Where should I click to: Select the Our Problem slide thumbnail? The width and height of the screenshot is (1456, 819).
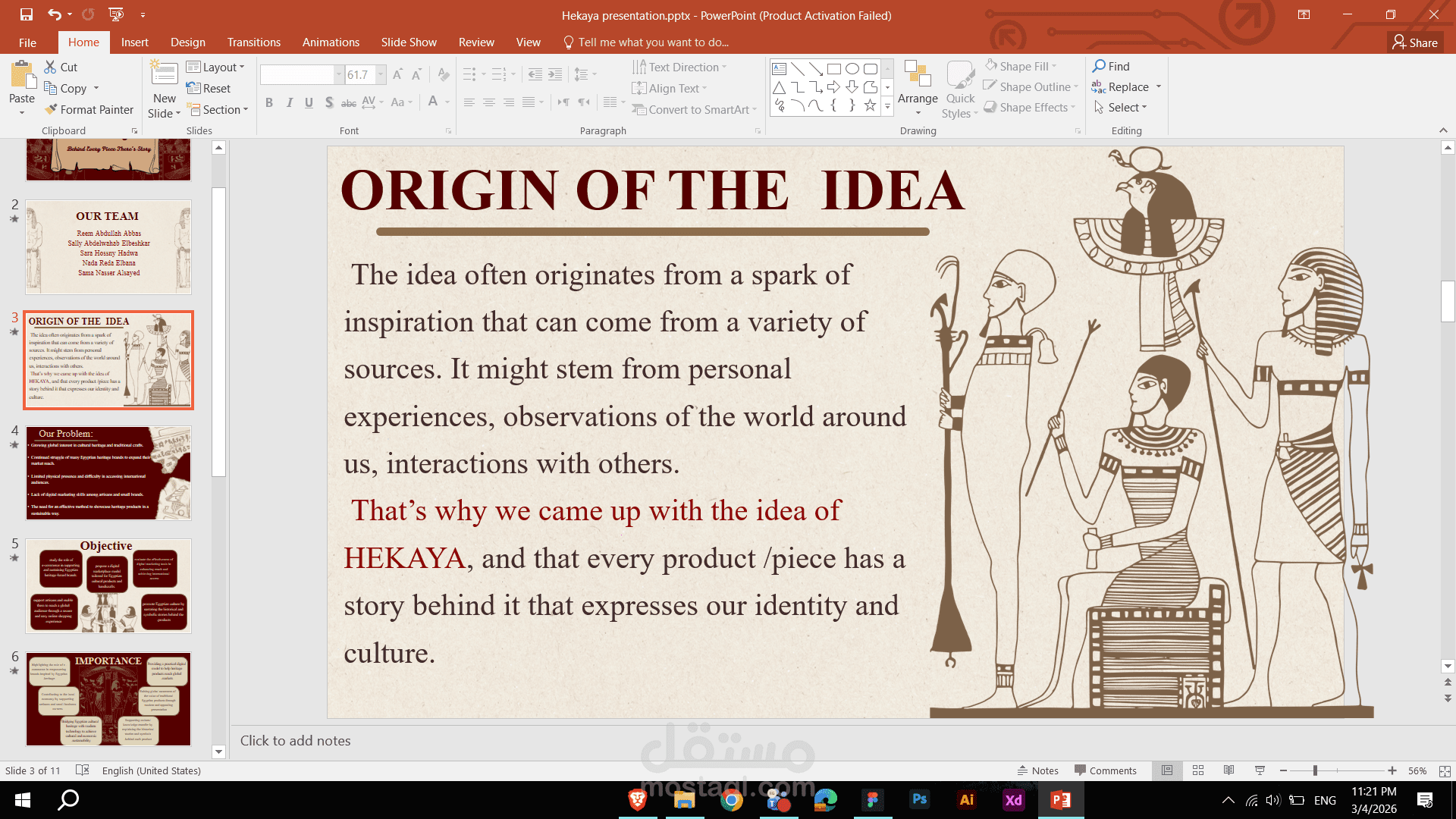(x=108, y=472)
